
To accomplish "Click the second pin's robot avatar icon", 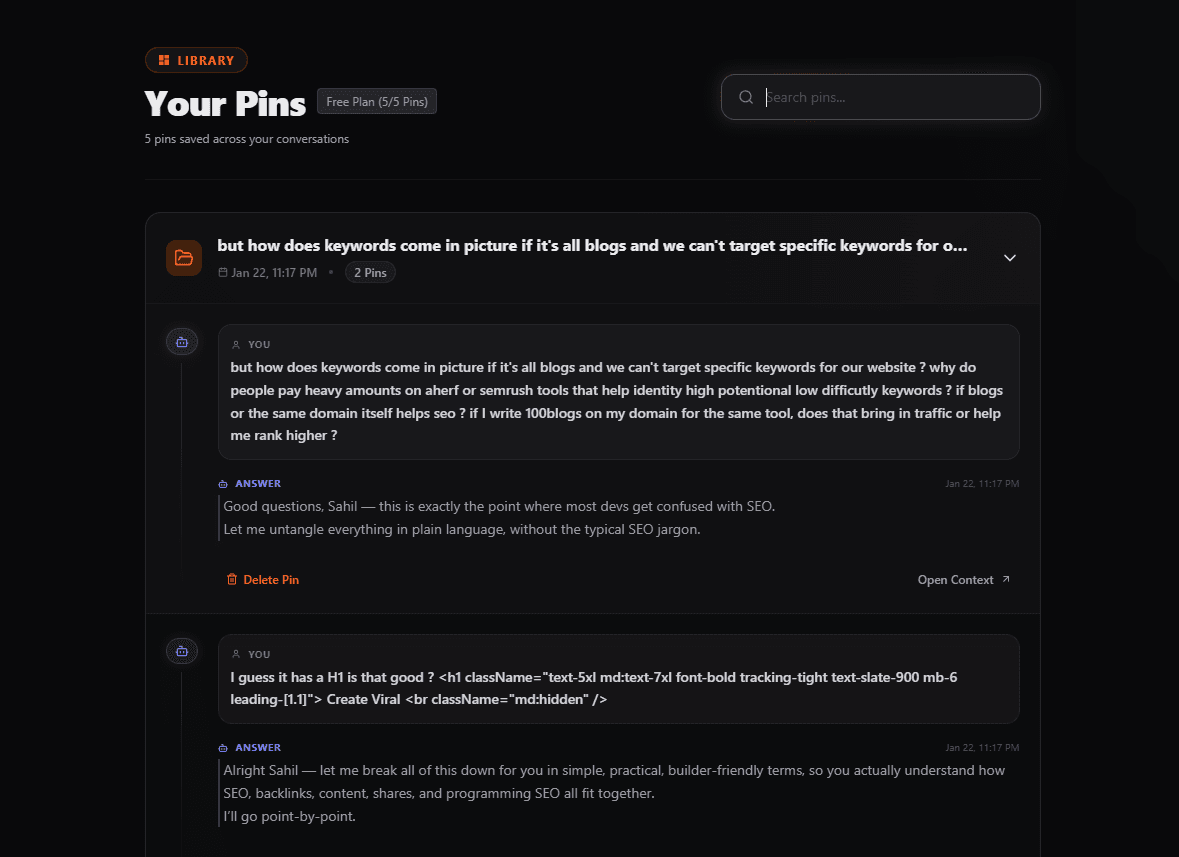I will coord(182,651).
